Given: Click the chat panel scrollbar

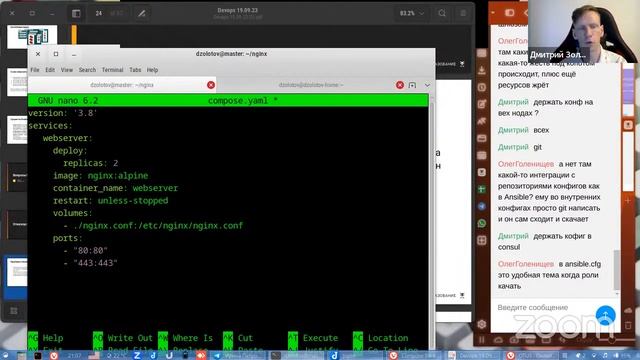Looking at the screenshot, I should 617,269.
